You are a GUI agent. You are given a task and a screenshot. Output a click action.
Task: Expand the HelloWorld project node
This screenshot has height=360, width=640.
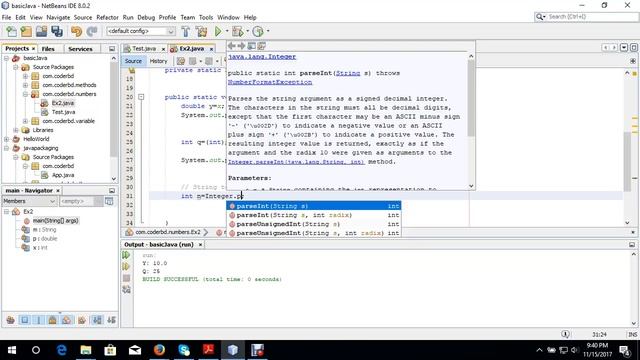click(x=7, y=139)
